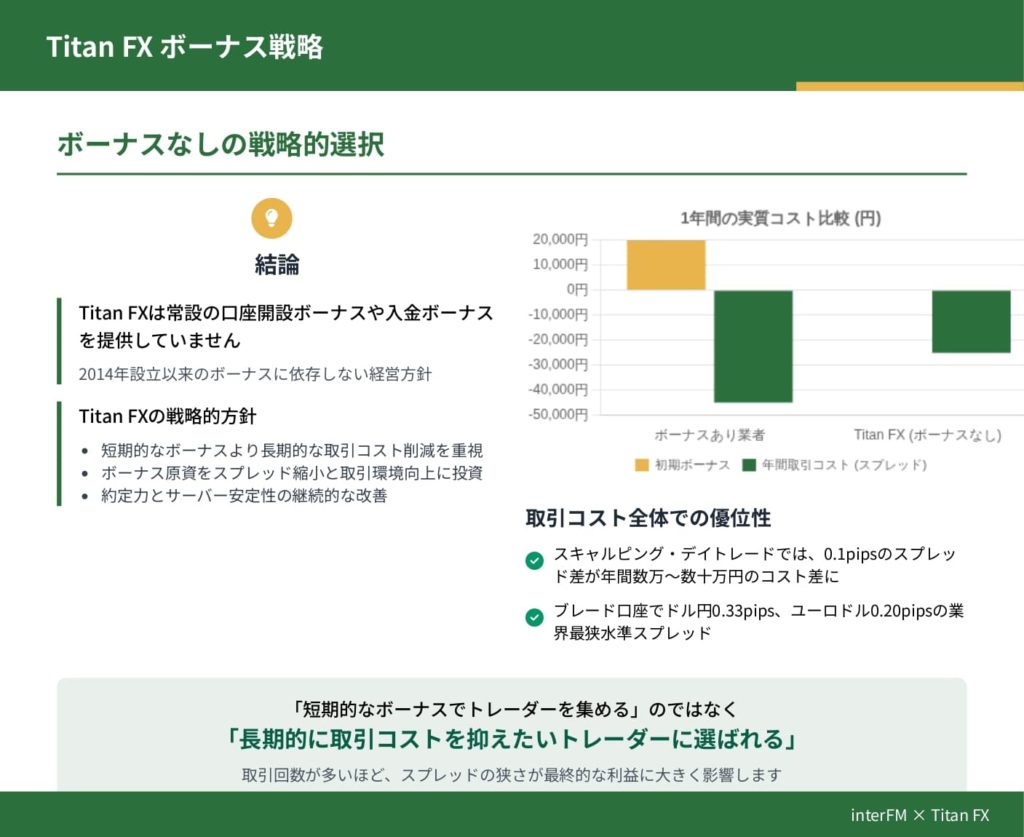Click the green checkmark beside スキャルピング・デイトレード text

point(534,561)
